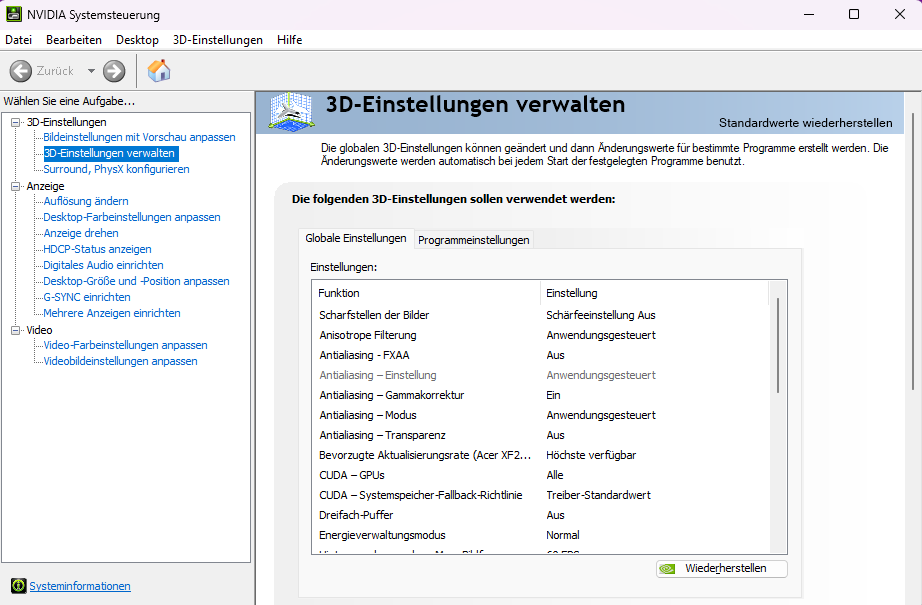Open Bildeinstellungen mit Vorschau anpassen
The height and width of the screenshot is (605, 922).
point(139,137)
